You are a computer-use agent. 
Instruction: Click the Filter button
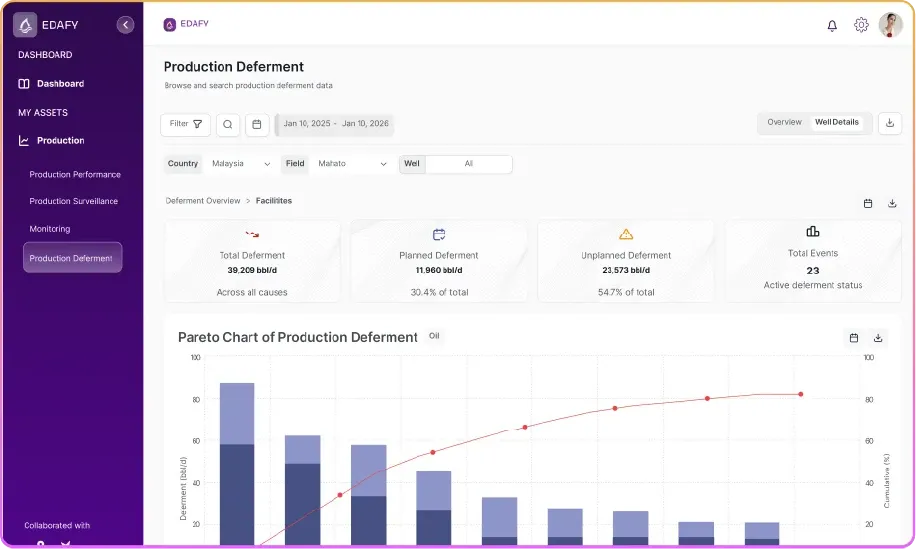click(x=186, y=124)
